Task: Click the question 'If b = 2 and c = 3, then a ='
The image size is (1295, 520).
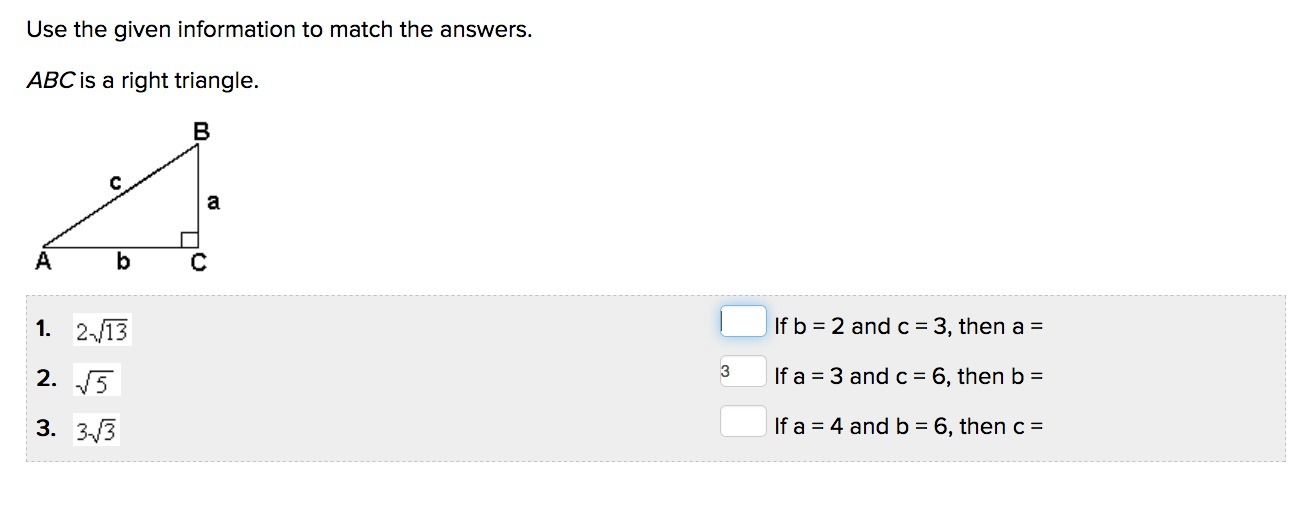Action: [x=909, y=326]
